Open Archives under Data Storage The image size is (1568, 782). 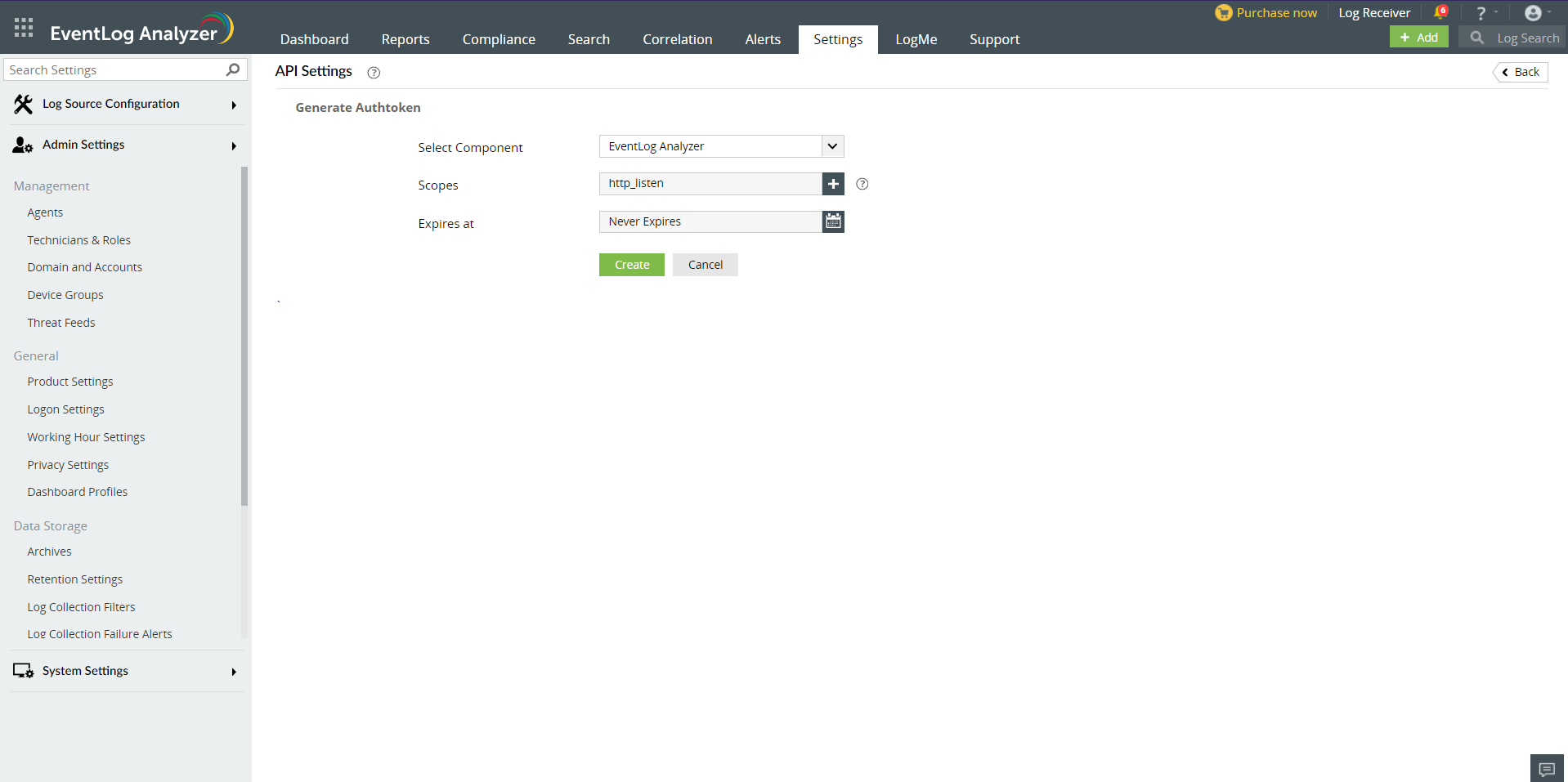[x=49, y=552]
